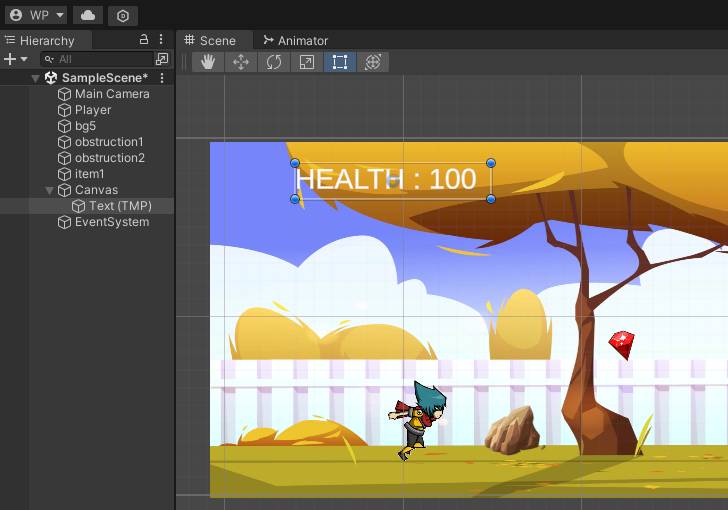728x510 pixels.
Task: Click the Hierarchy search field
Action: point(100,59)
